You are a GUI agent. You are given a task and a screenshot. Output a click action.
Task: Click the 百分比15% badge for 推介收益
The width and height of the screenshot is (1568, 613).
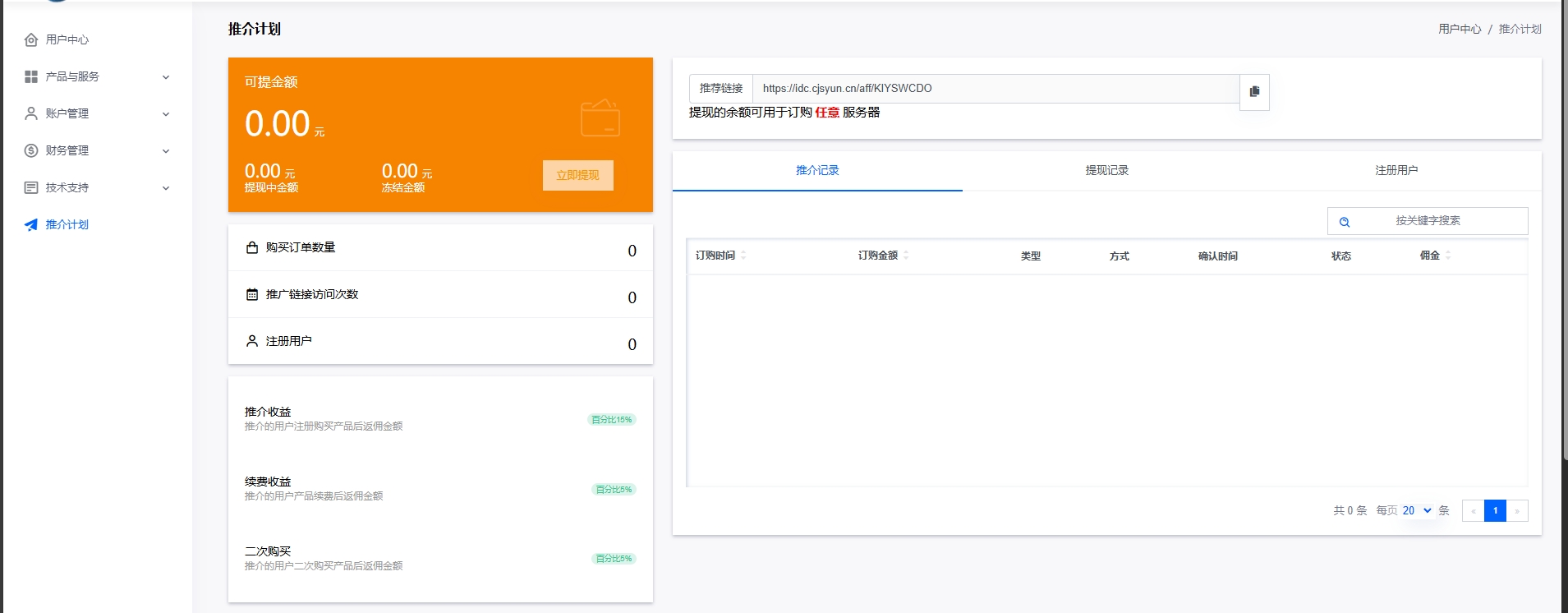point(612,420)
